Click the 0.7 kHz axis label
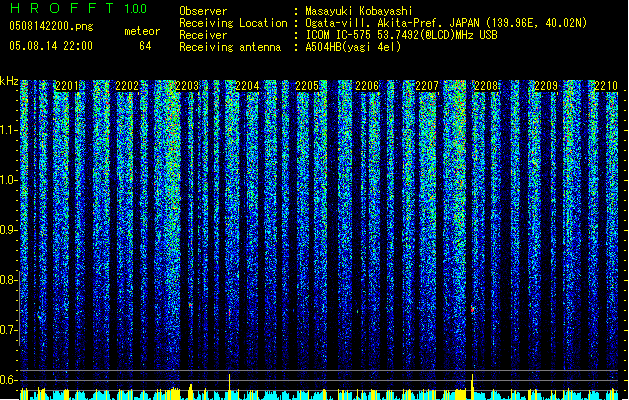 coord(8,330)
